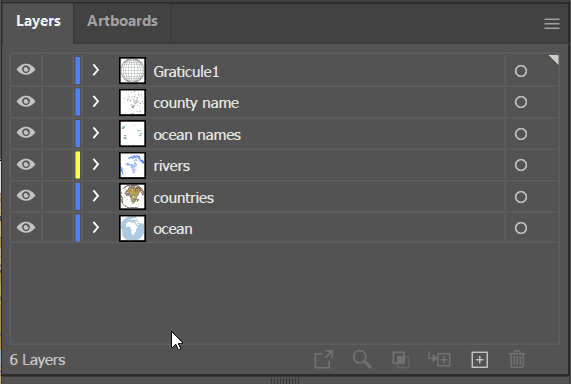Toggle lock box for ocean layer

click(x=58, y=228)
